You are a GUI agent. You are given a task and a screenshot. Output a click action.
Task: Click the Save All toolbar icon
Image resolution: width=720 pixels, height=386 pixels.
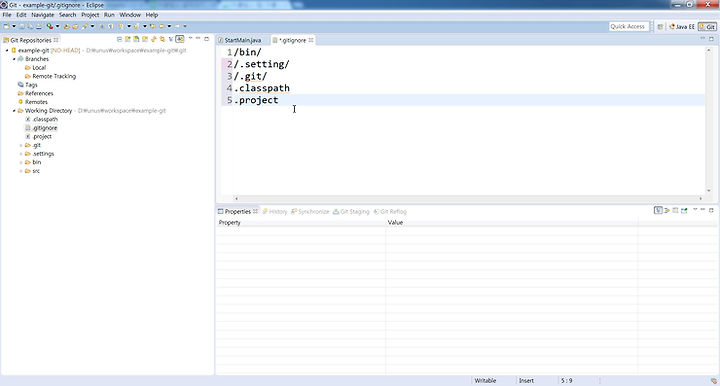[30, 26]
